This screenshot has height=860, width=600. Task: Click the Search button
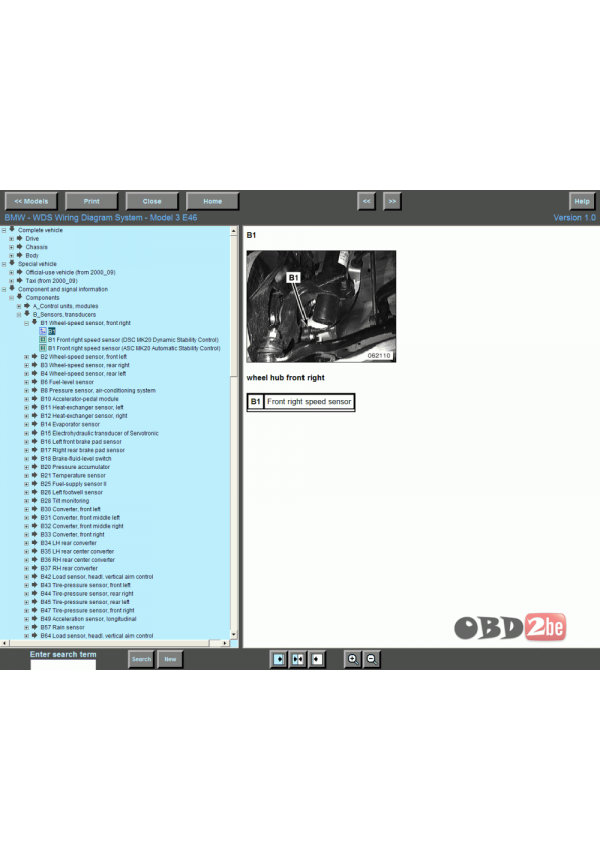click(141, 659)
